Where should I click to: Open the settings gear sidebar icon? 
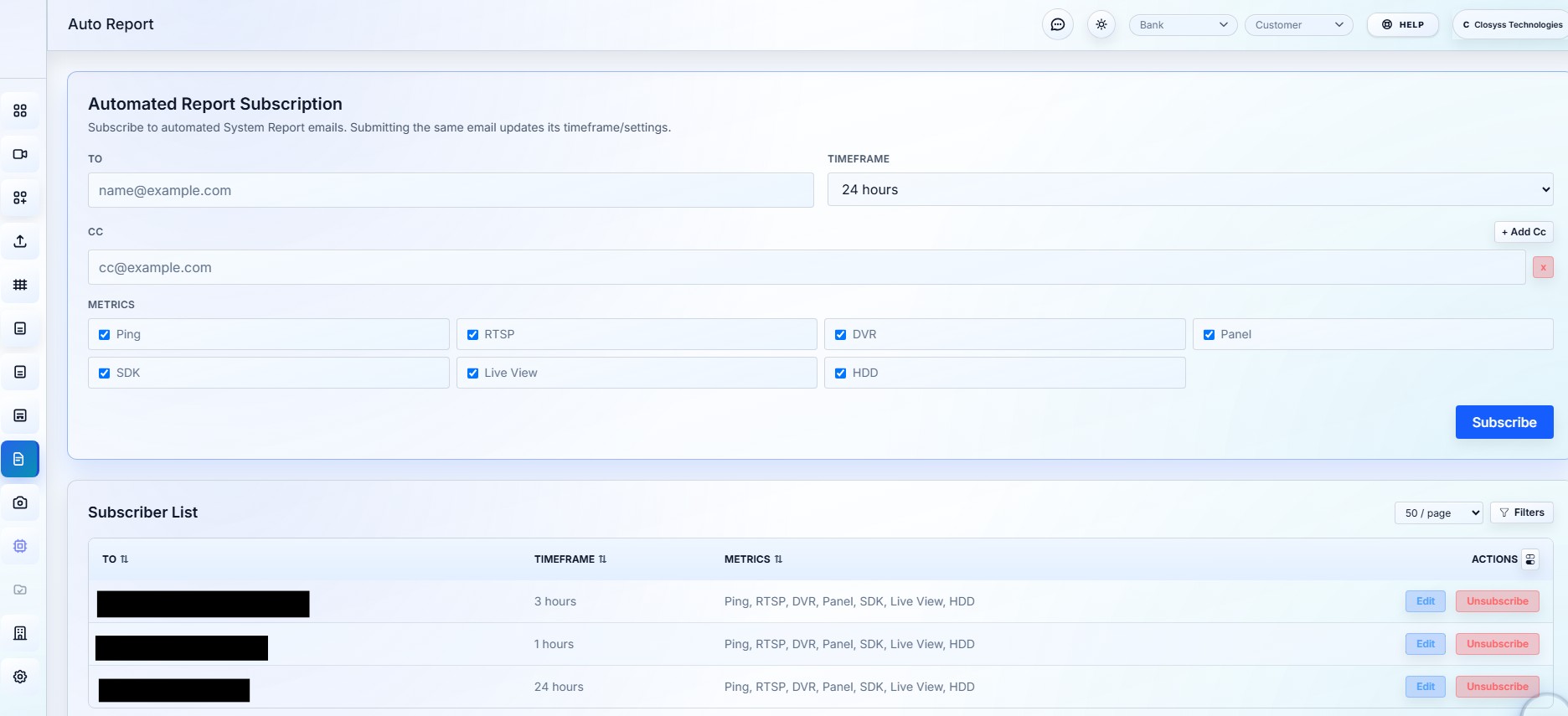20,677
